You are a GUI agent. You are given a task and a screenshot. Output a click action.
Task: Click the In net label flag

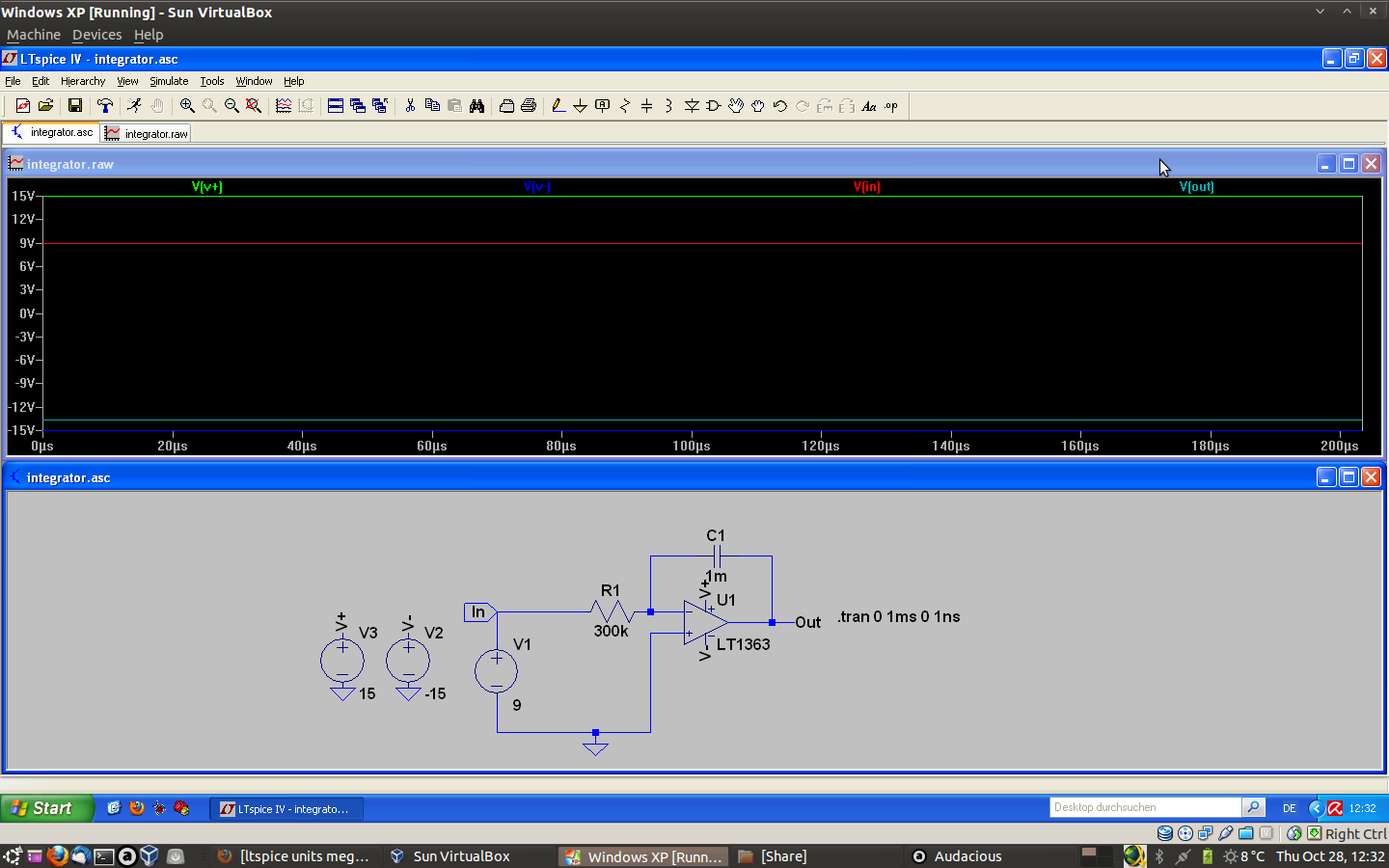tap(479, 611)
